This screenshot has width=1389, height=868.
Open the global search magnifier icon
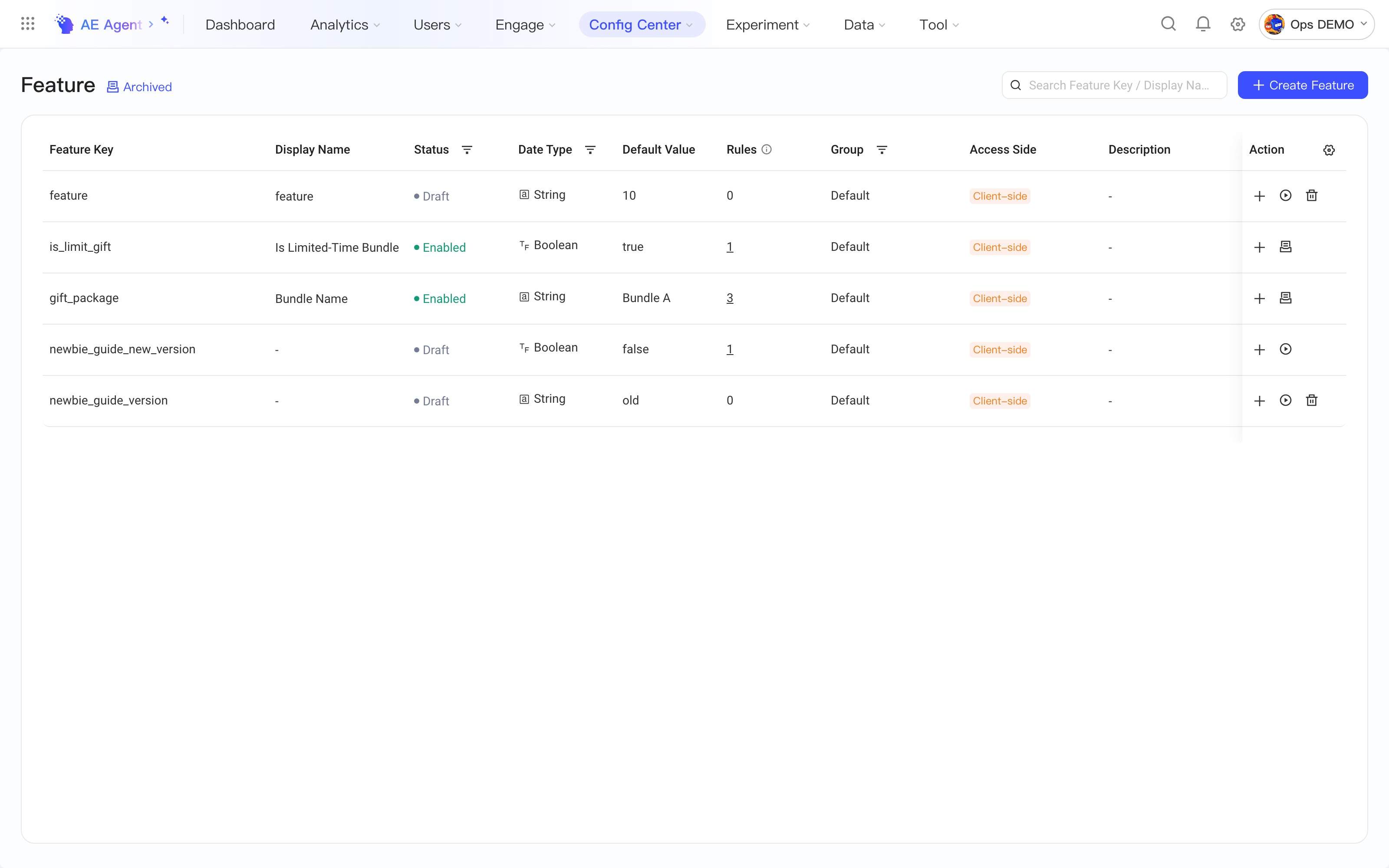click(1168, 24)
